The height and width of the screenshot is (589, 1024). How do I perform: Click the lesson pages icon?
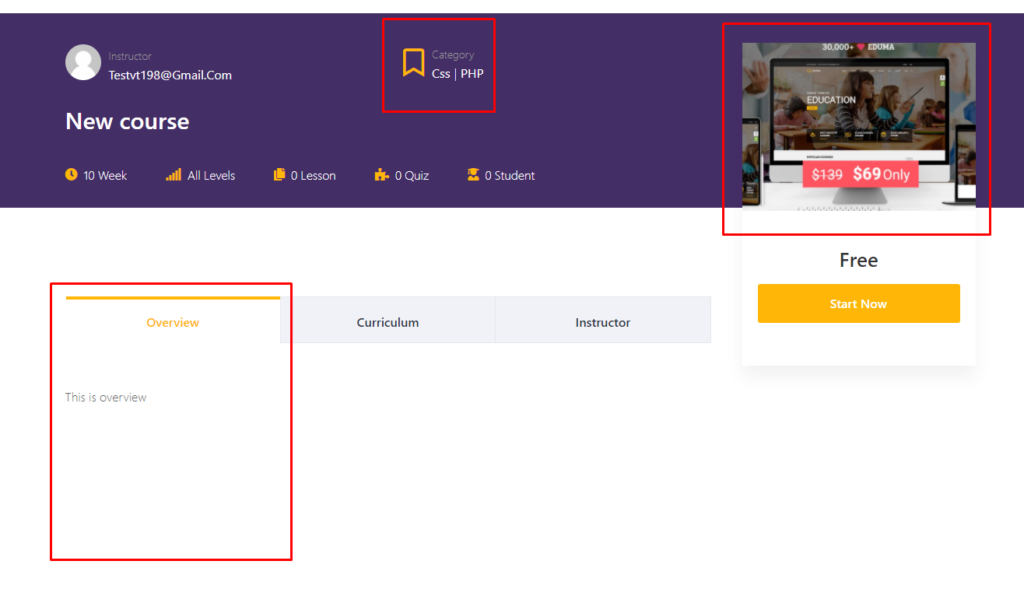(279, 175)
